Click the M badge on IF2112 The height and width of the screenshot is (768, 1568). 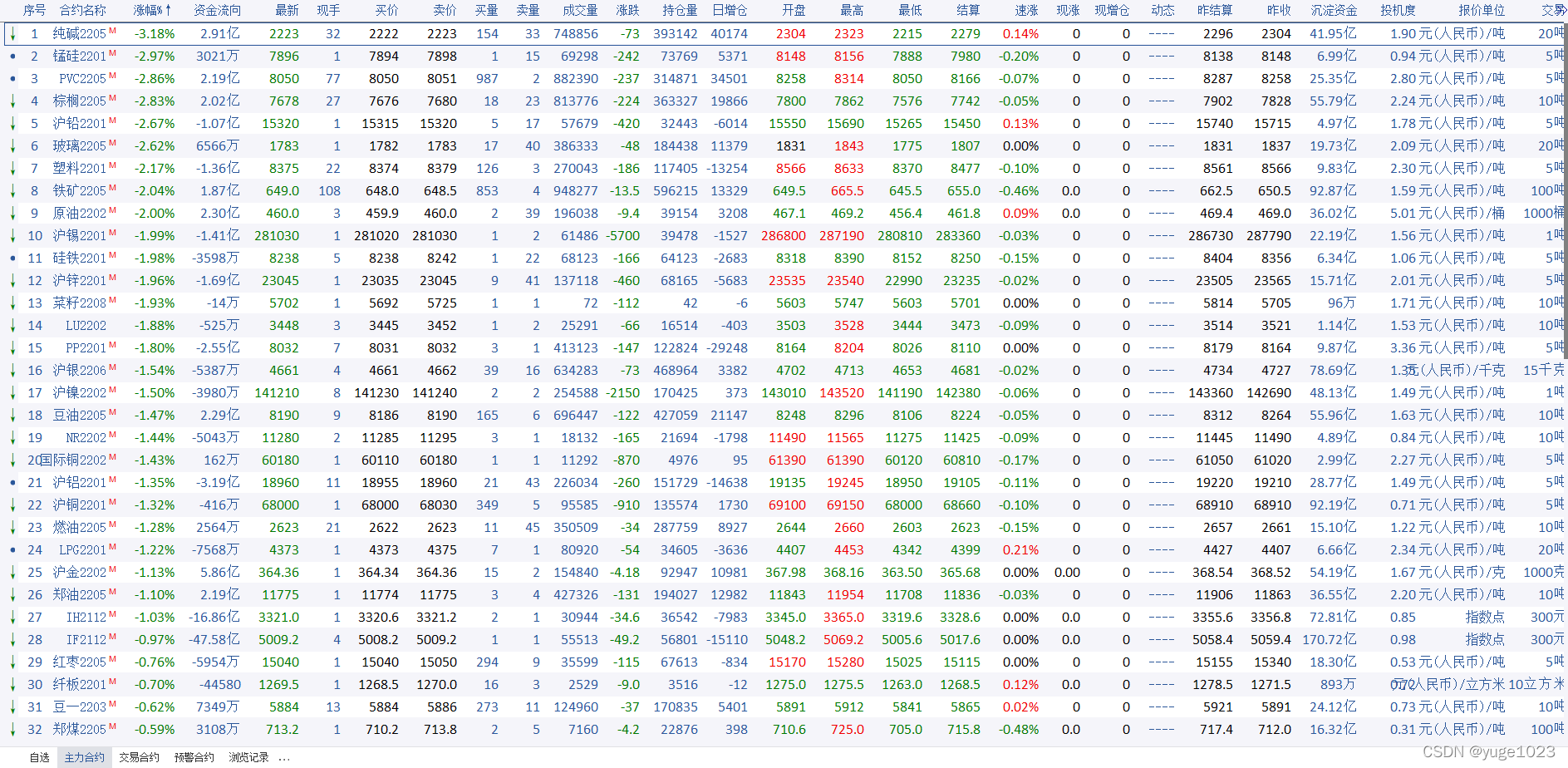112,637
